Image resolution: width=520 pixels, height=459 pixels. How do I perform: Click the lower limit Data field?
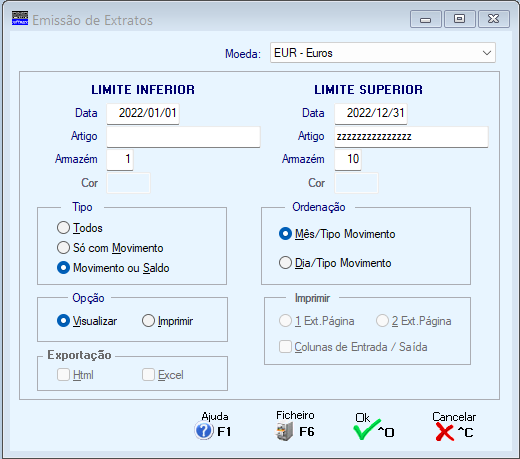tap(143, 113)
